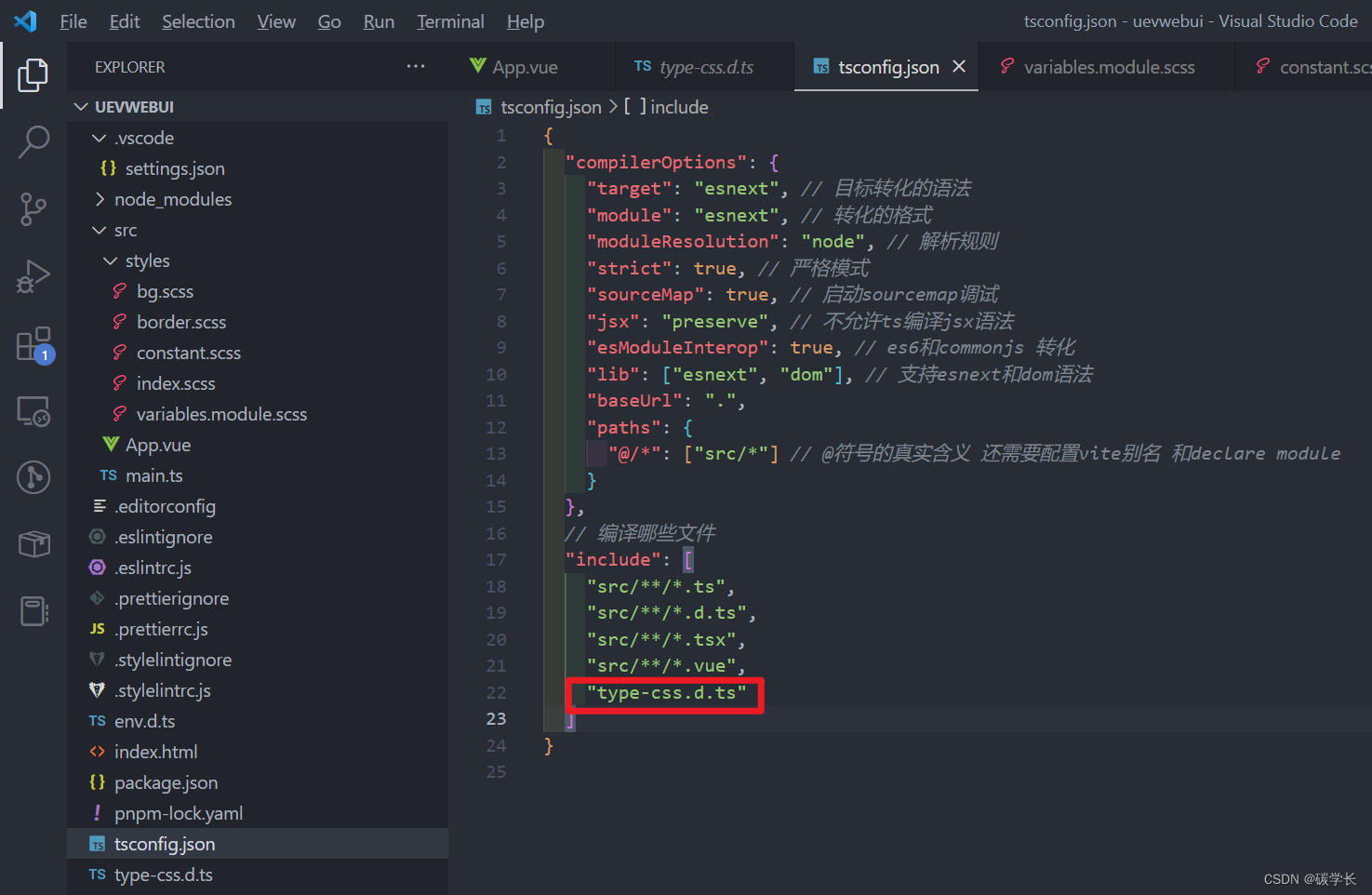
Task: Open type-css.d.ts in the explorer tree
Action: coord(258,875)
